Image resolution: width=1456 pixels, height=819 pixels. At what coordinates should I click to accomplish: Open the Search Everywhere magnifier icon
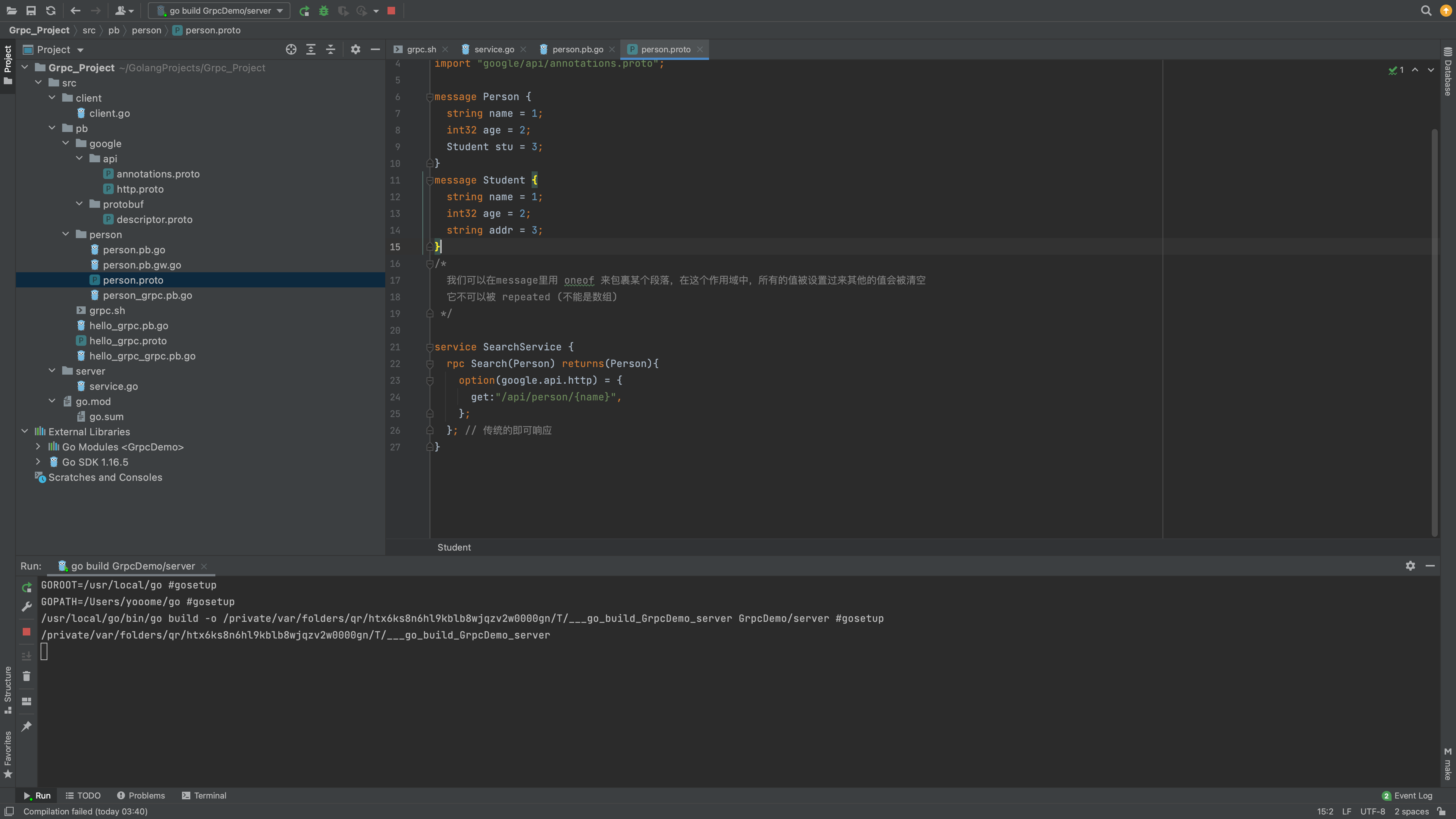pos(1426,11)
